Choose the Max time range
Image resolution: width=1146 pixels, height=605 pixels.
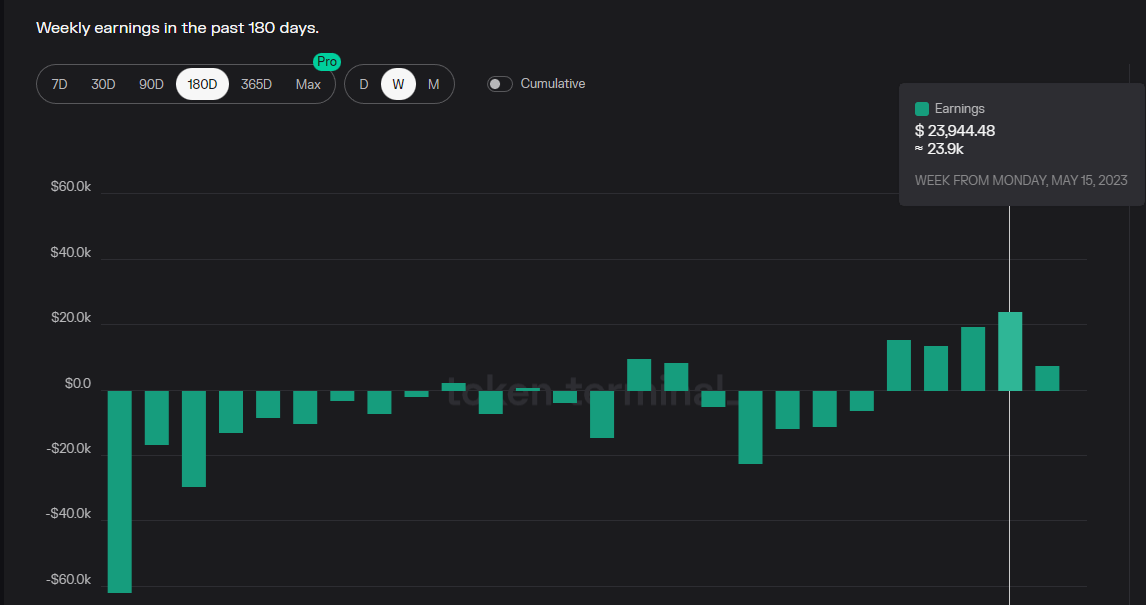308,84
